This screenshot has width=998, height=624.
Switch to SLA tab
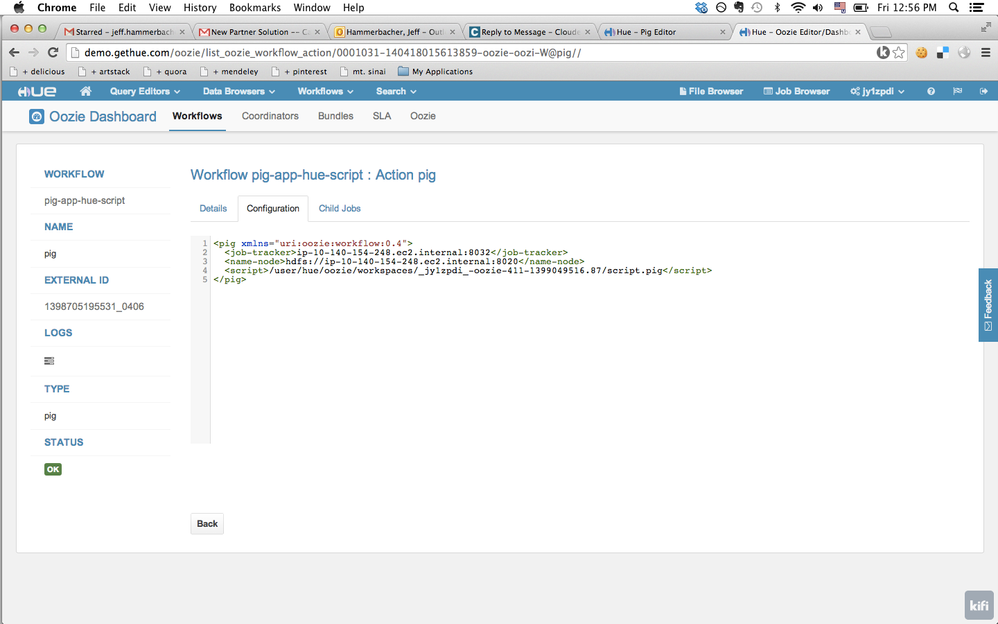tap(382, 116)
